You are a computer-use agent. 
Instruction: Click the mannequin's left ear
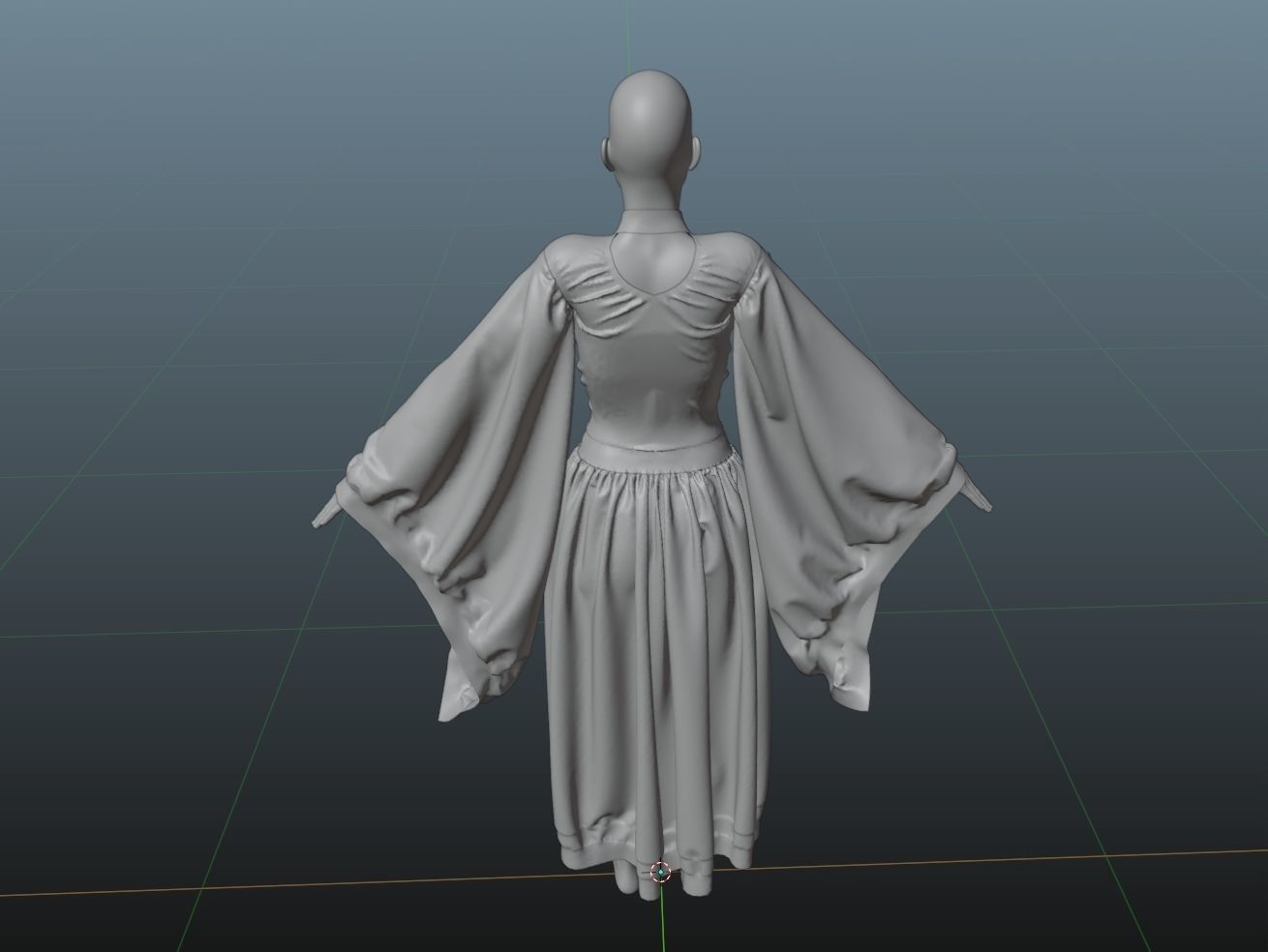click(607, 153)
